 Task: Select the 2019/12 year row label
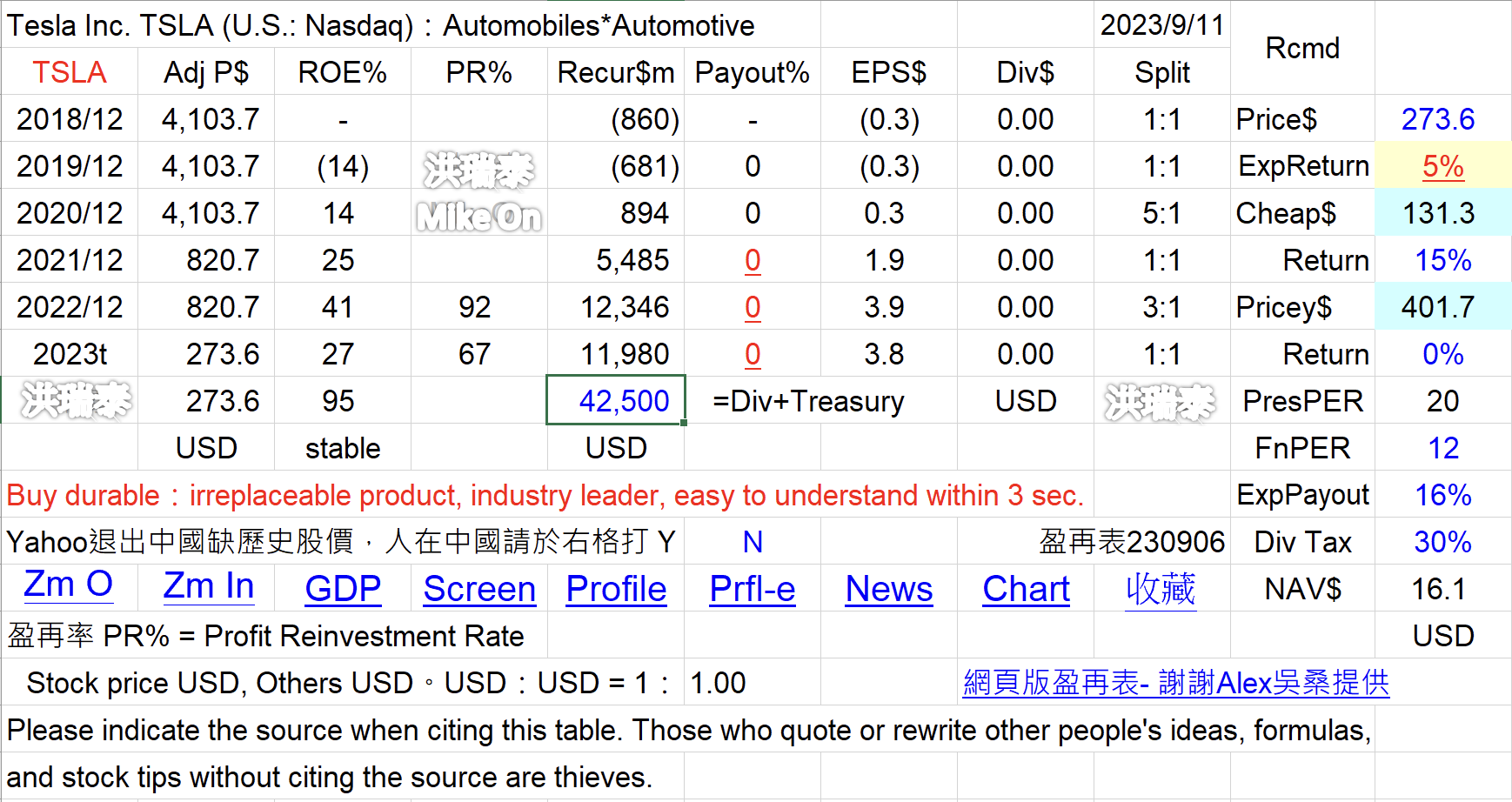pyautogui.click(x=70, y=166)
